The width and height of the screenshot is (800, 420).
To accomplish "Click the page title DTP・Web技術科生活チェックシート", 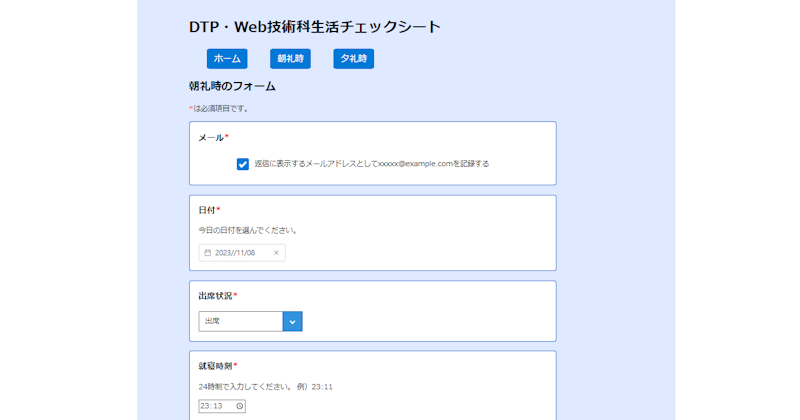I will (315, 27).
